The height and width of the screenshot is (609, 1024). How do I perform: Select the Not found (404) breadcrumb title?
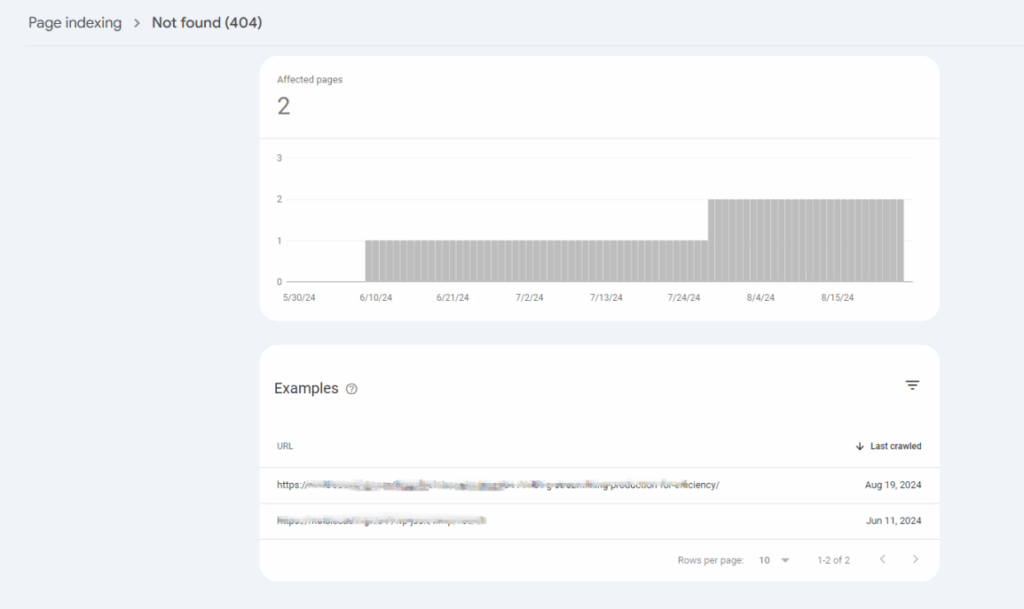[206, 23]
